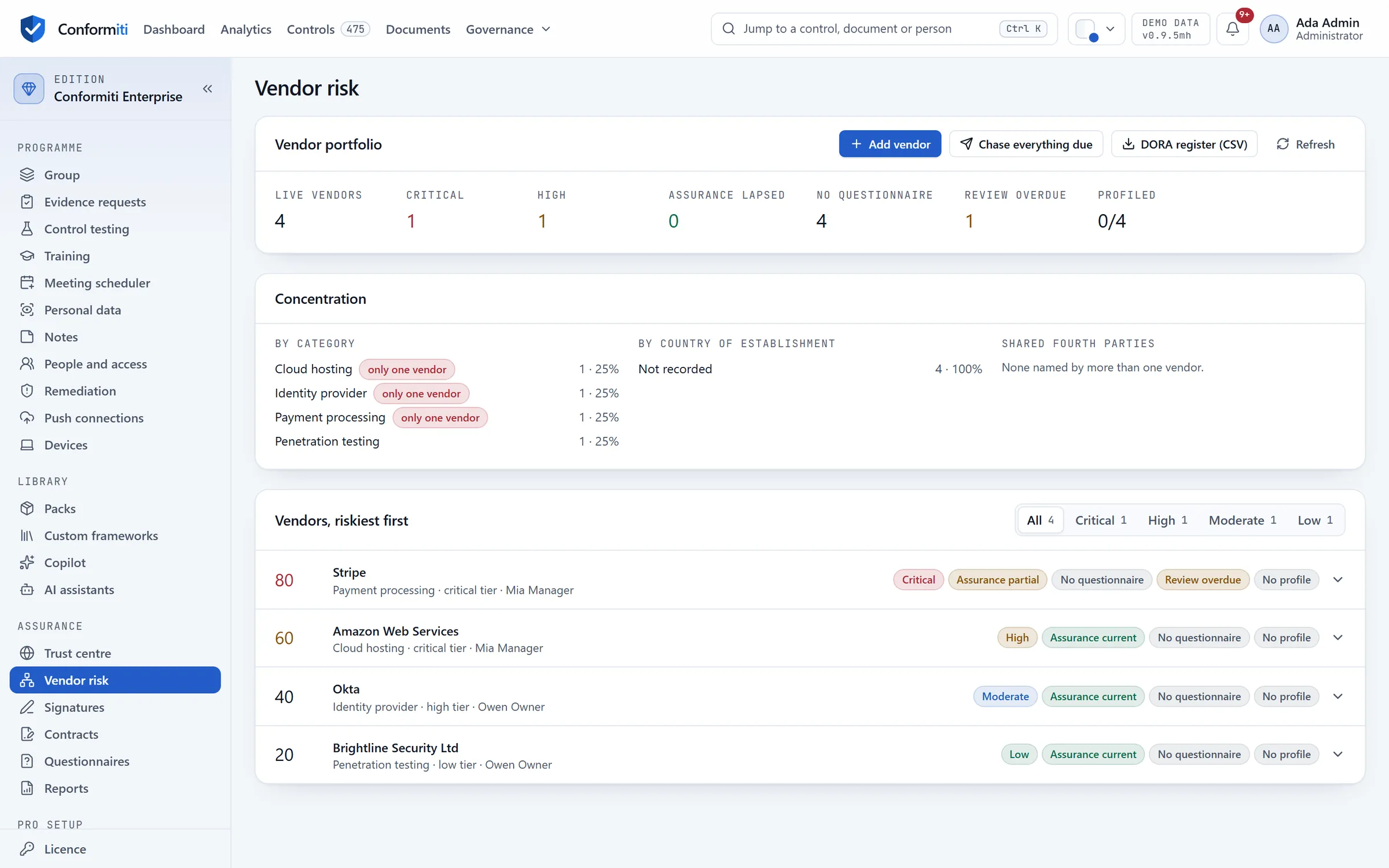Viewport: 1389px width, 868px height.
Task: Open Push connections
Action: (x=115, y=418)
